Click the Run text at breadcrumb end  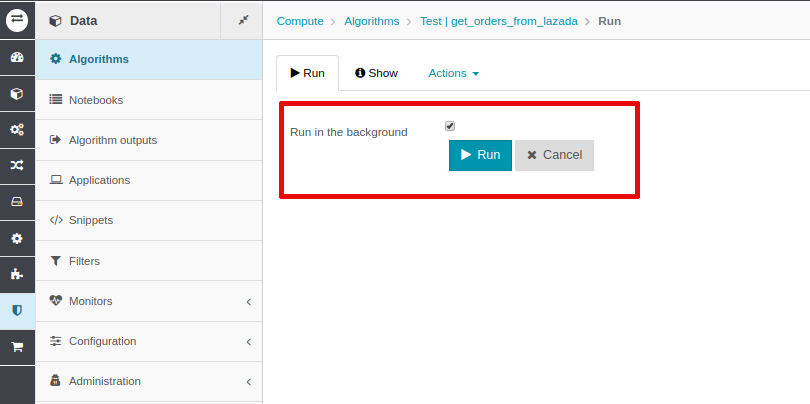tap(610, 21)
